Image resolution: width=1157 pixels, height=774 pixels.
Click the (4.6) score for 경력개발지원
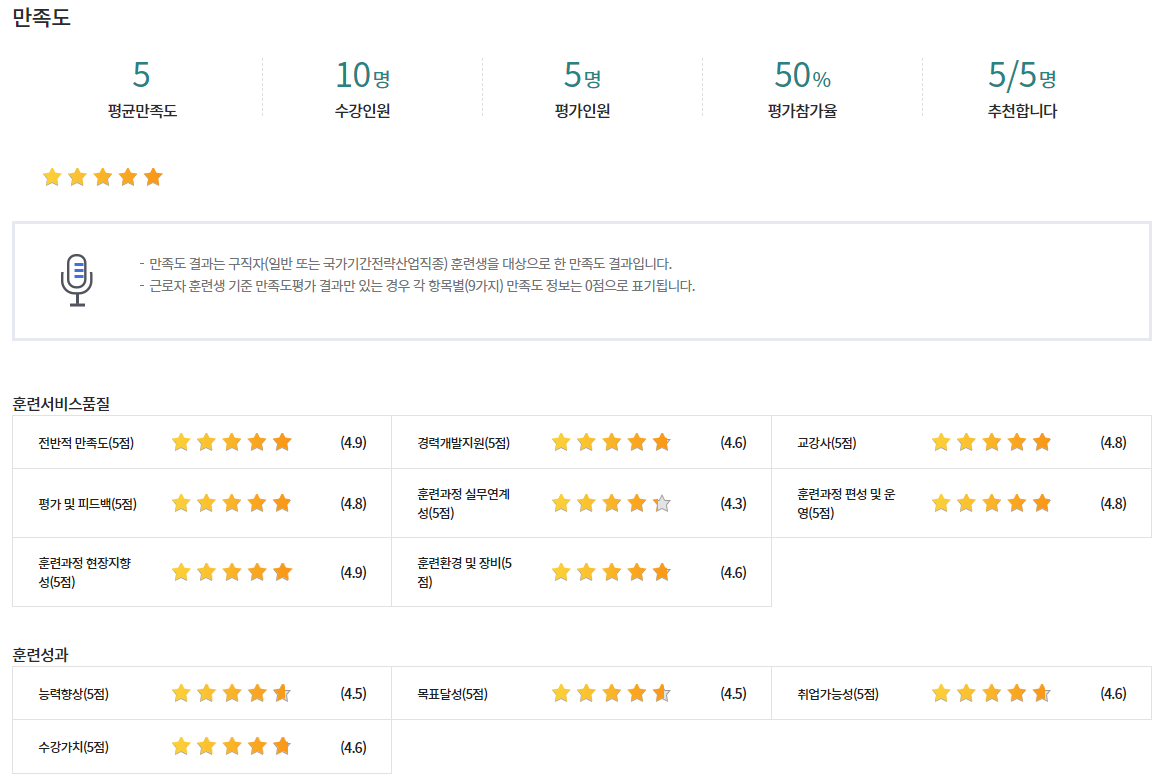point(733,443)
